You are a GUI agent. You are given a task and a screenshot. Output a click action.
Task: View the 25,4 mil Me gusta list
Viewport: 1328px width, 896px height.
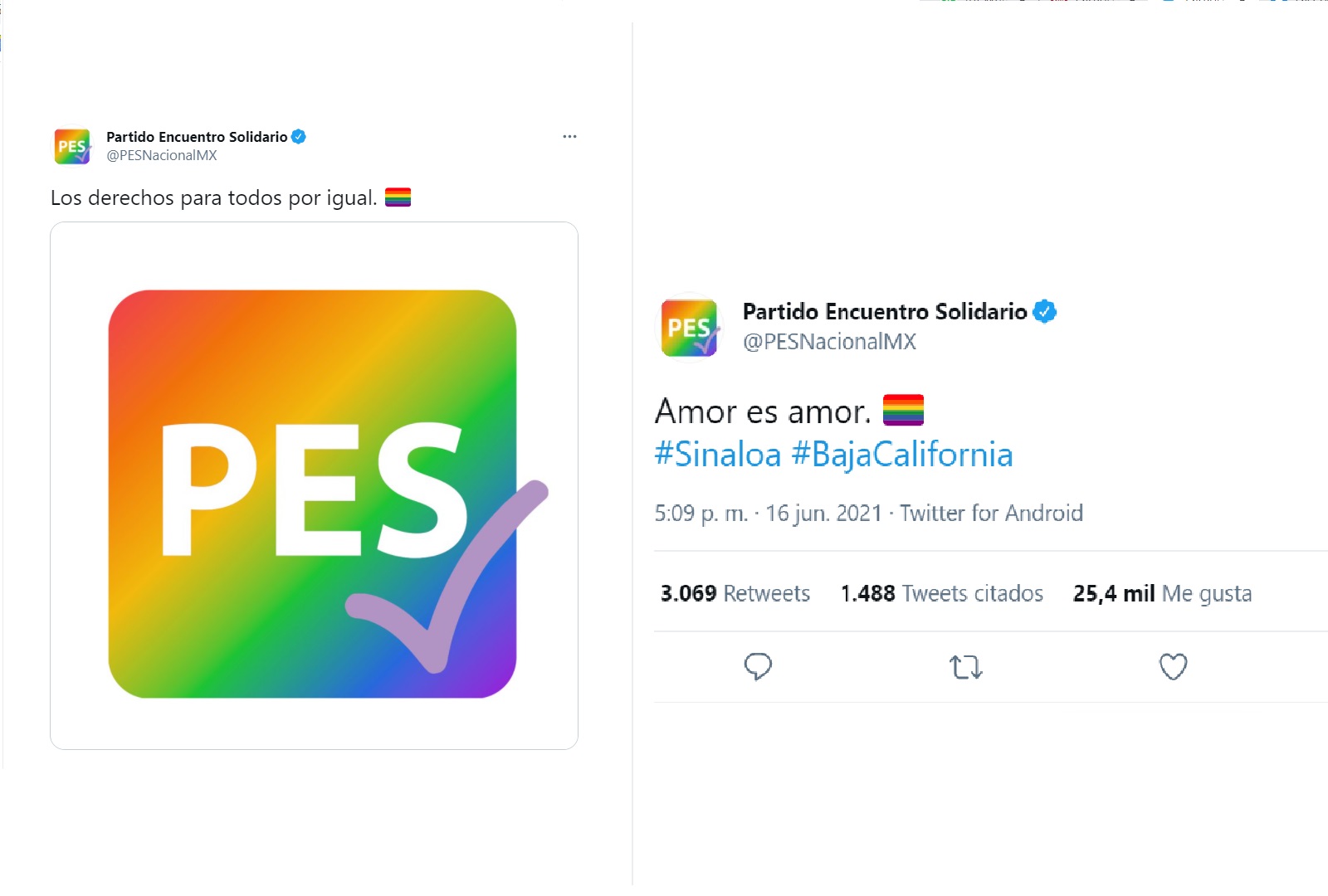click(1162, 594)
